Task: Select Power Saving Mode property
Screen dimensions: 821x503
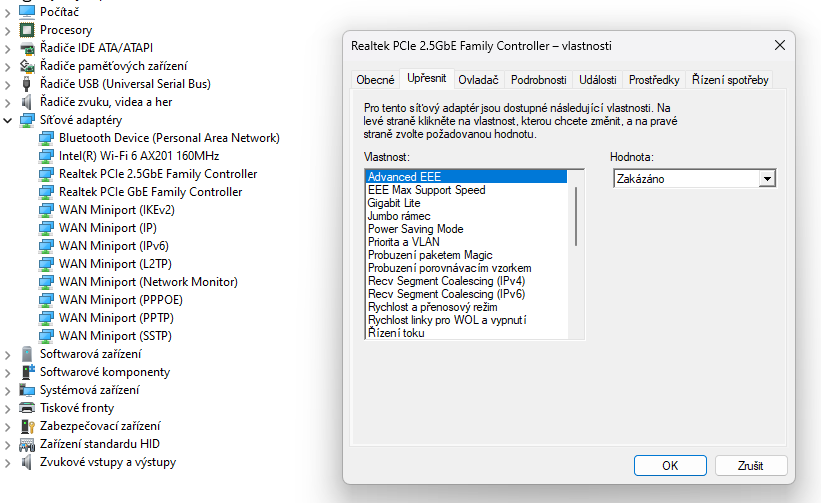Action: coord(415,229)
